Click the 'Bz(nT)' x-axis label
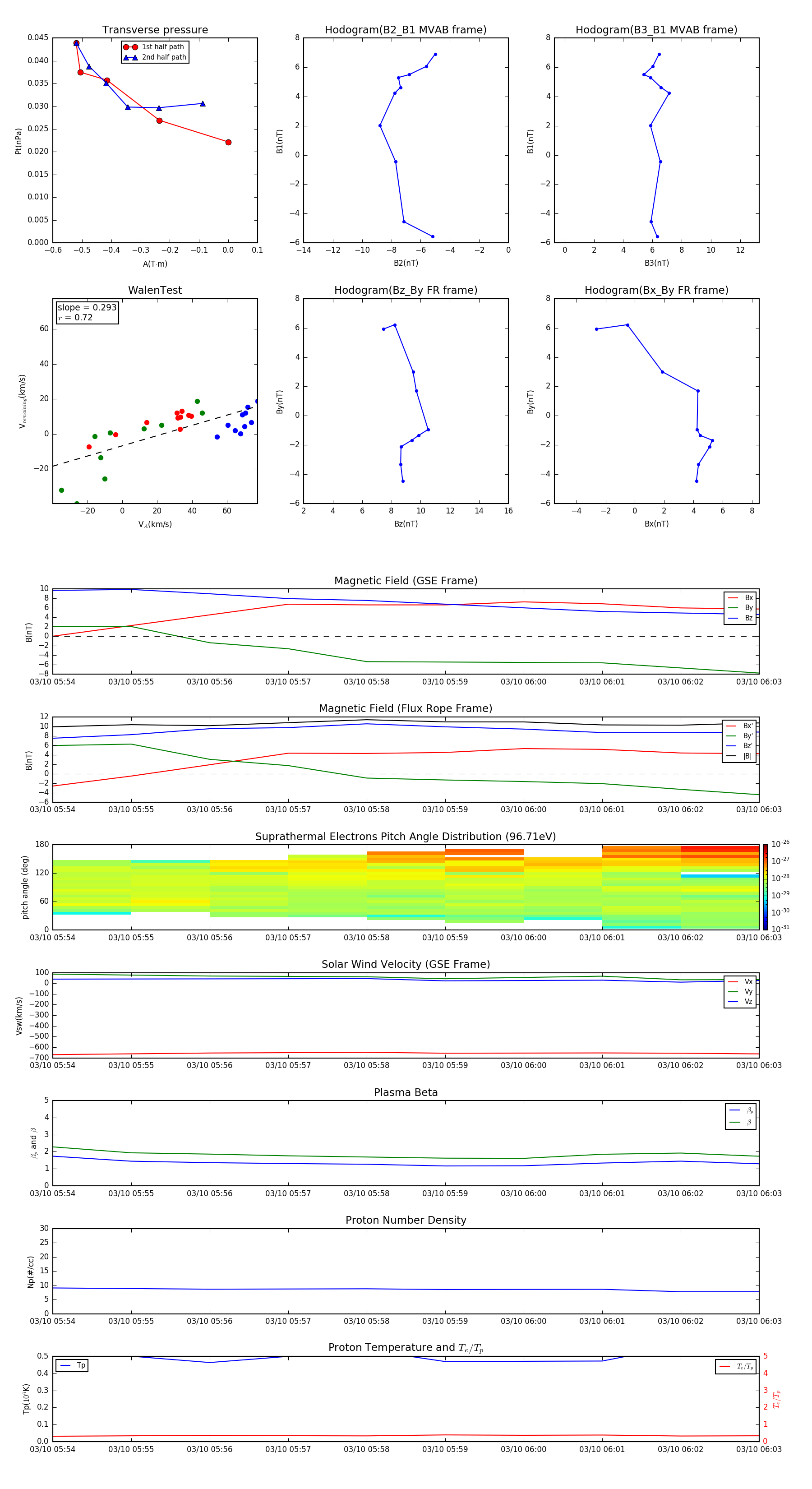Image resolution: width=812 pixels, height=1489 pixels. pyautogui.click(x=406, y=524)
